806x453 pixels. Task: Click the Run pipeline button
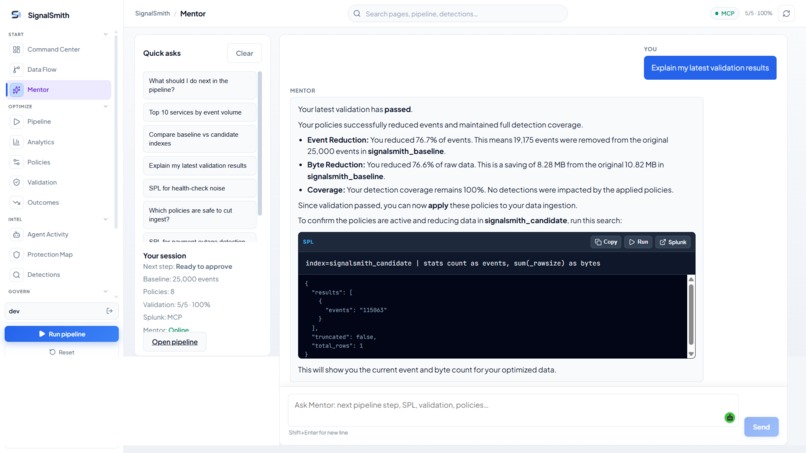tap(62, 334)
